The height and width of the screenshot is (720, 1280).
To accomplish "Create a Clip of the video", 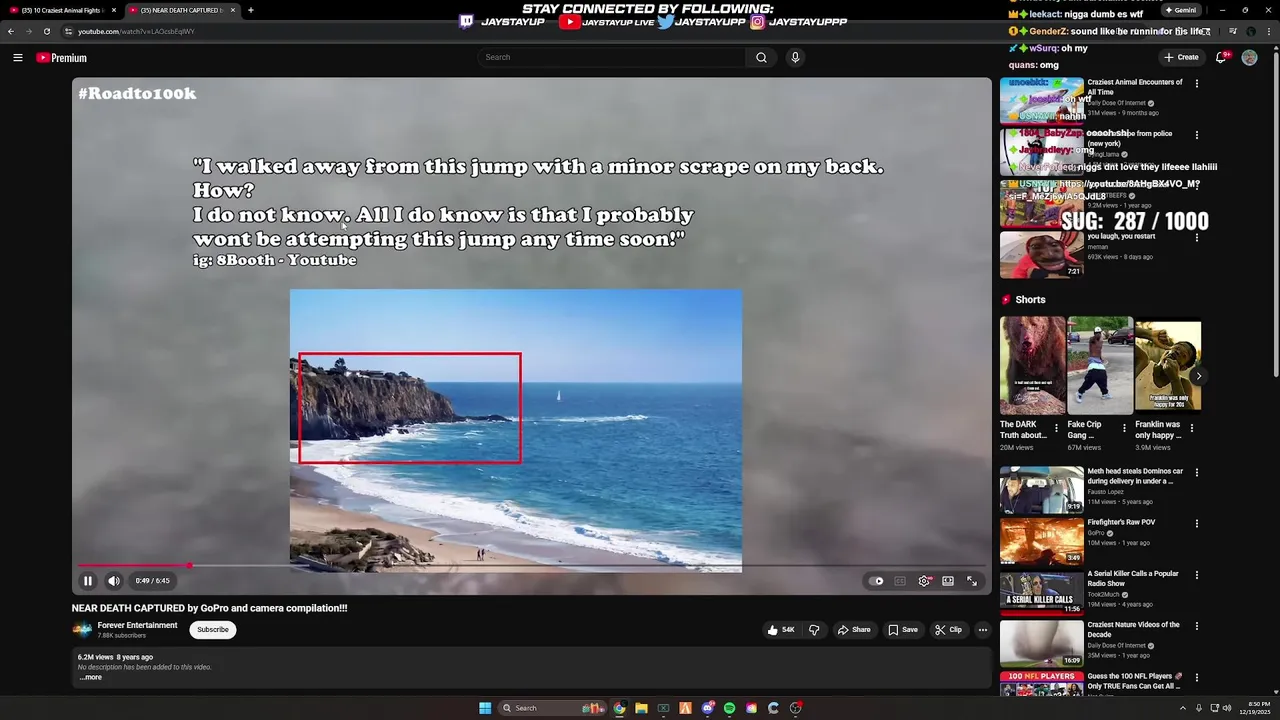I will pyautogui.click(x=948, y=630).
